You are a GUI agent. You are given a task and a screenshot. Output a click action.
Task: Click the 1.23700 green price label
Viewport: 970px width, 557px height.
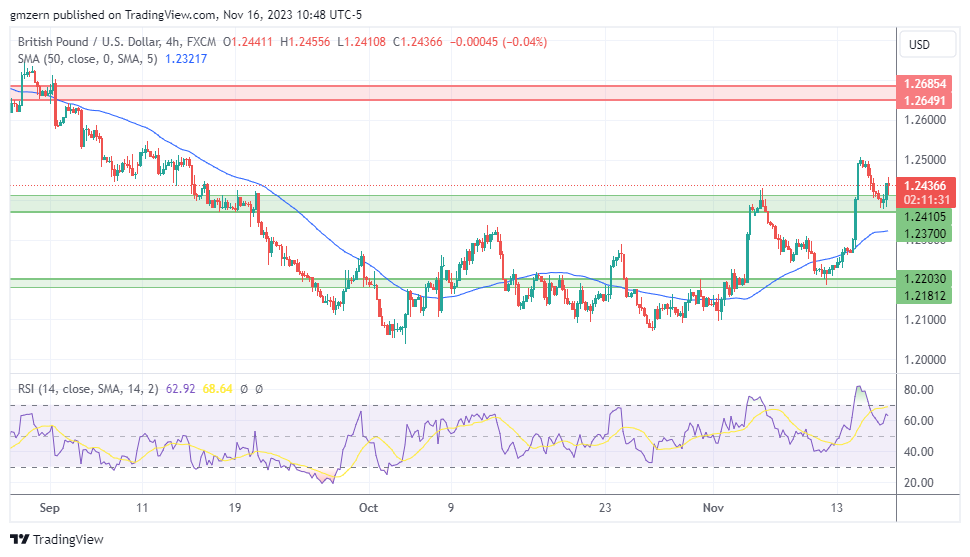coord(925,234)
